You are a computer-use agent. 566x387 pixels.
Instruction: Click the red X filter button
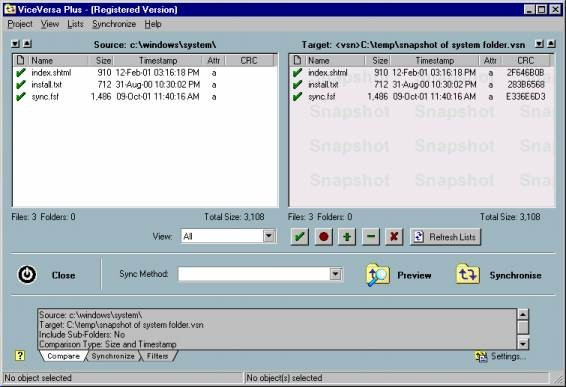394,237
